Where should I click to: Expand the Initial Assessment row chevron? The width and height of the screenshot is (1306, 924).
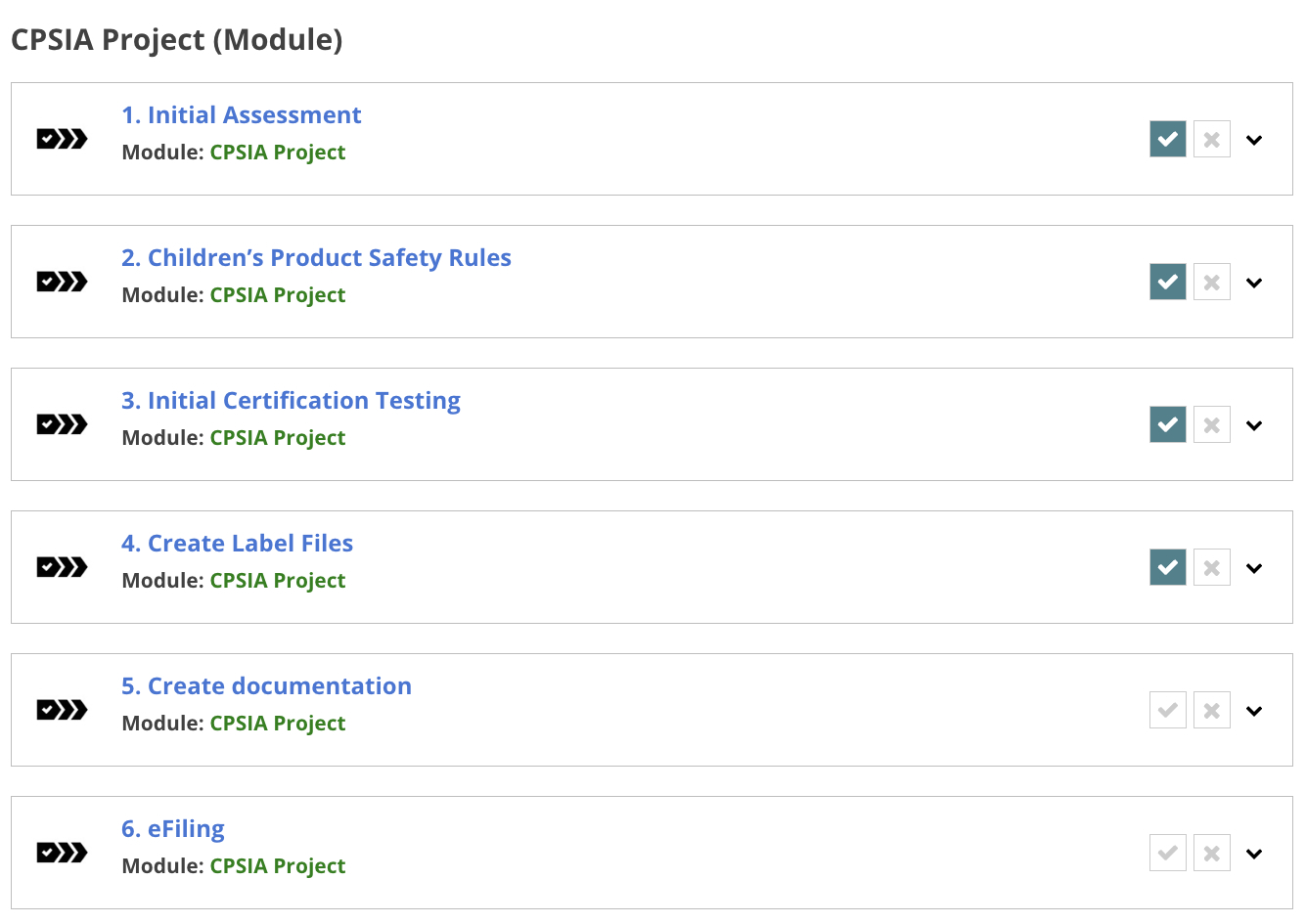pyautogui.click(x=1254, y=140)
